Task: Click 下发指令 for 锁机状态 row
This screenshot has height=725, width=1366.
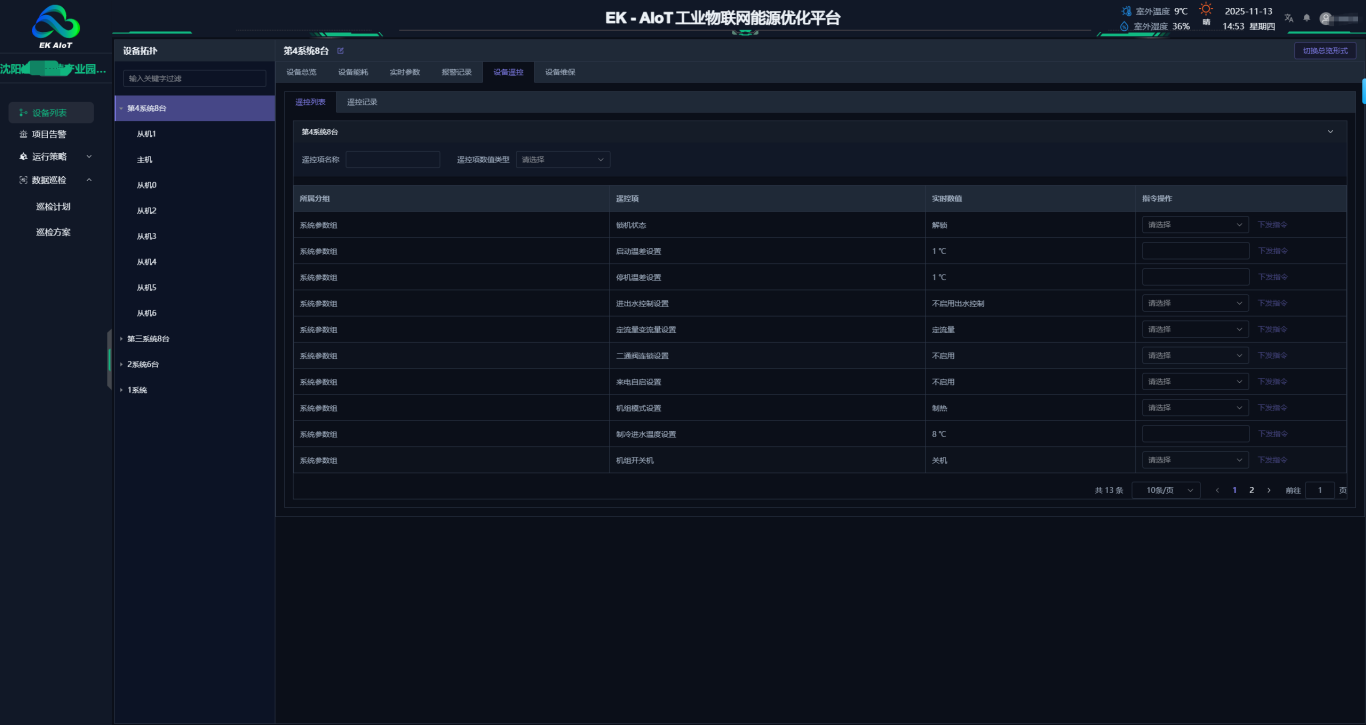Action: [x=1272, y=225]
